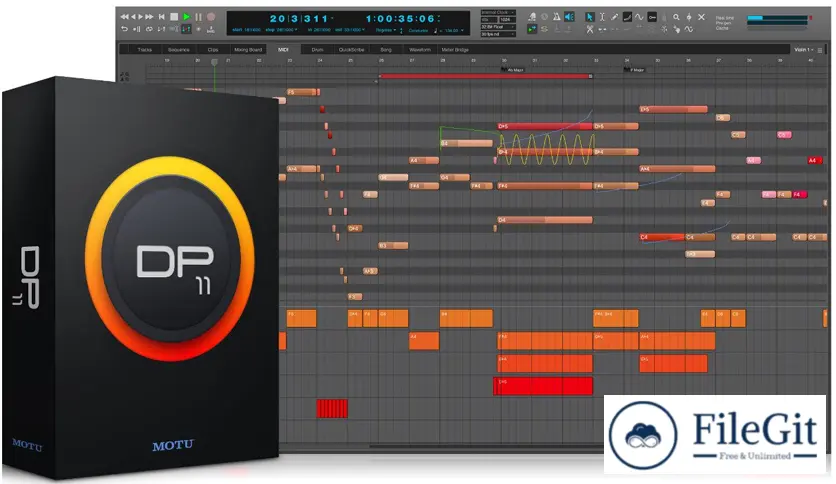
Task: Toggle the Overdub record mode button
Action: (x=198, y=29)
